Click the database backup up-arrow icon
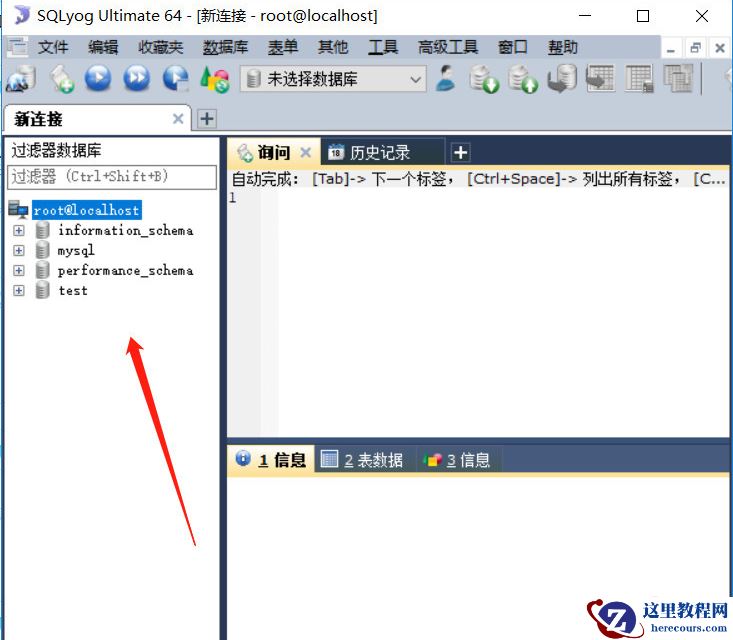Viewport: 733px width, 640px height. (523, 79)
